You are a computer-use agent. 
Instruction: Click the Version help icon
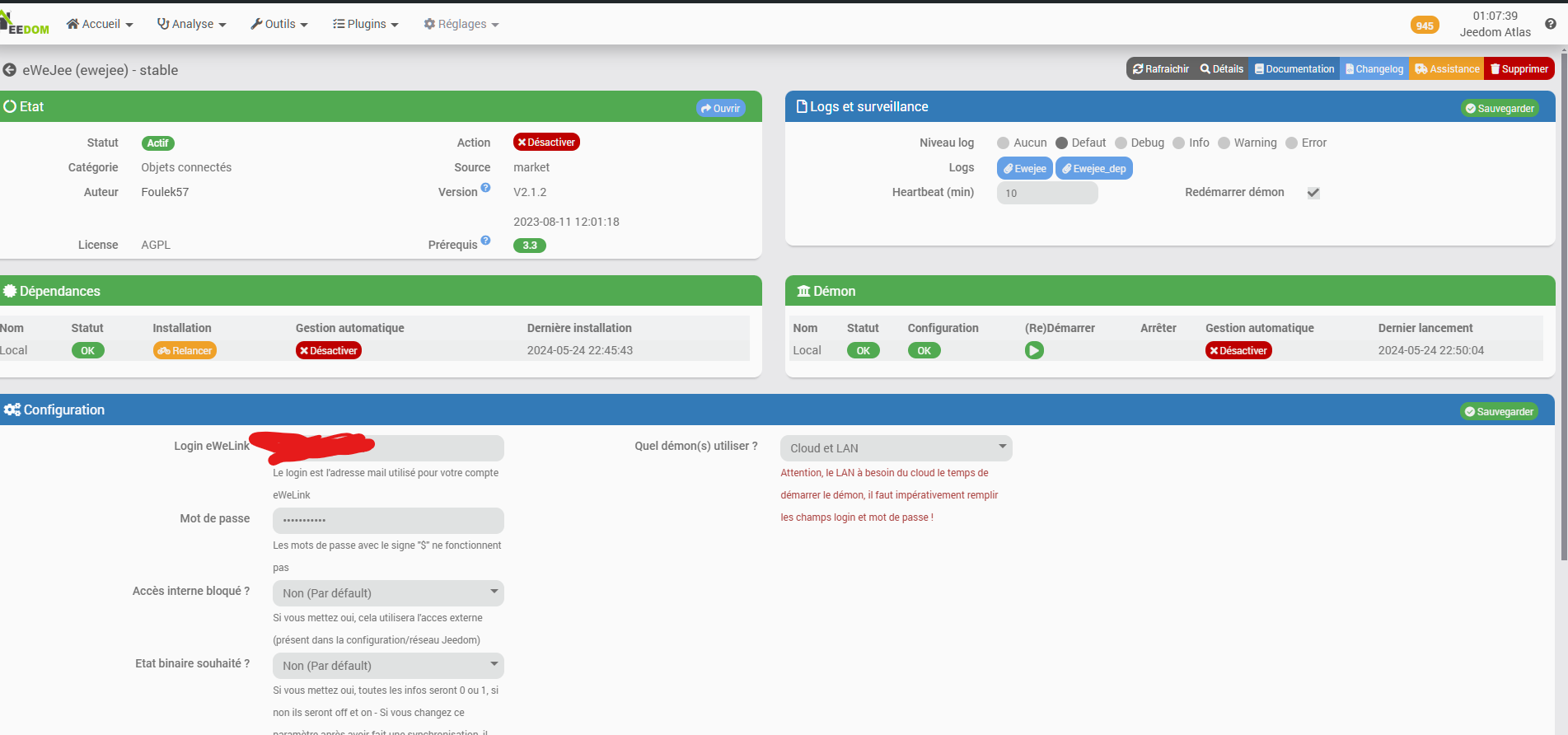485,188
